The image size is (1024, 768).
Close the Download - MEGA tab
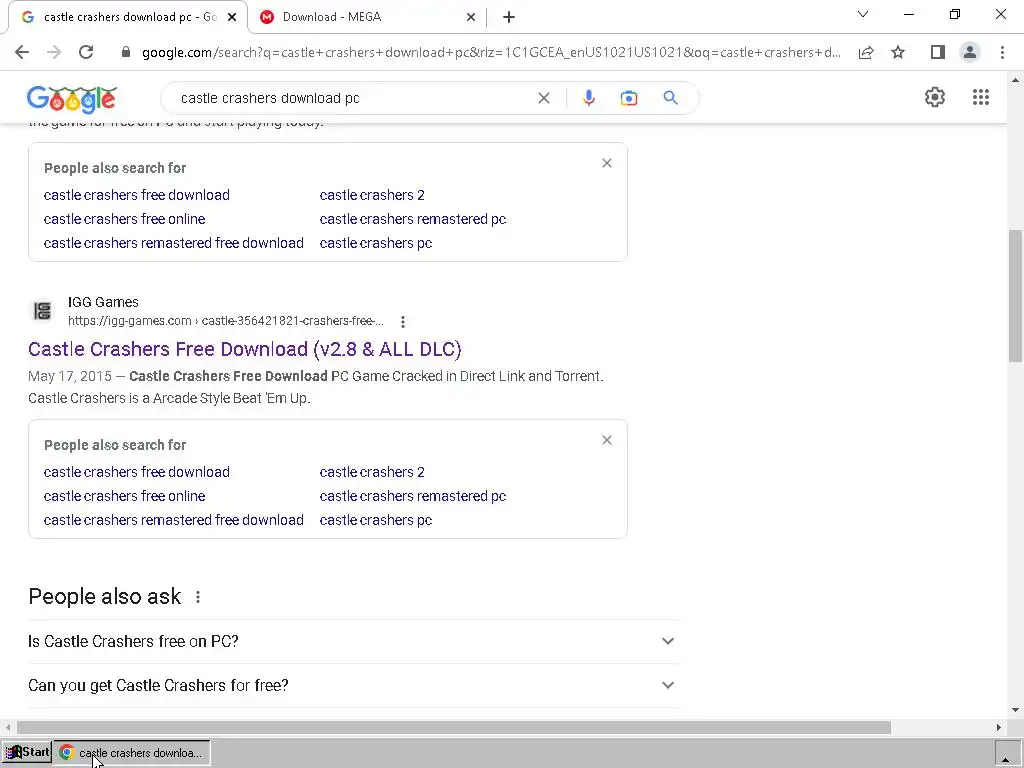tap(471, 17)
